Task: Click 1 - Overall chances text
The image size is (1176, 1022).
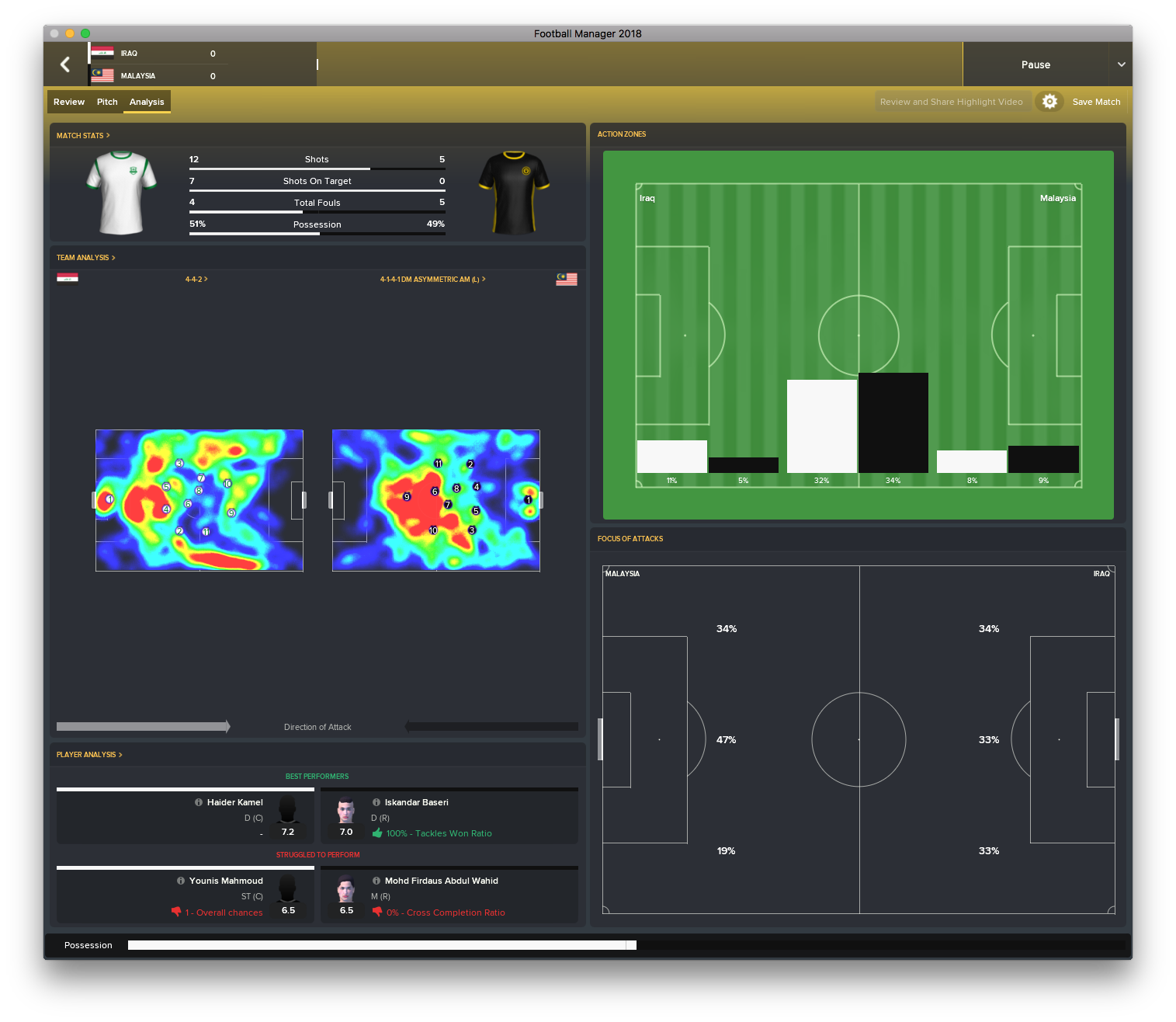Action: tap(224, 912)
